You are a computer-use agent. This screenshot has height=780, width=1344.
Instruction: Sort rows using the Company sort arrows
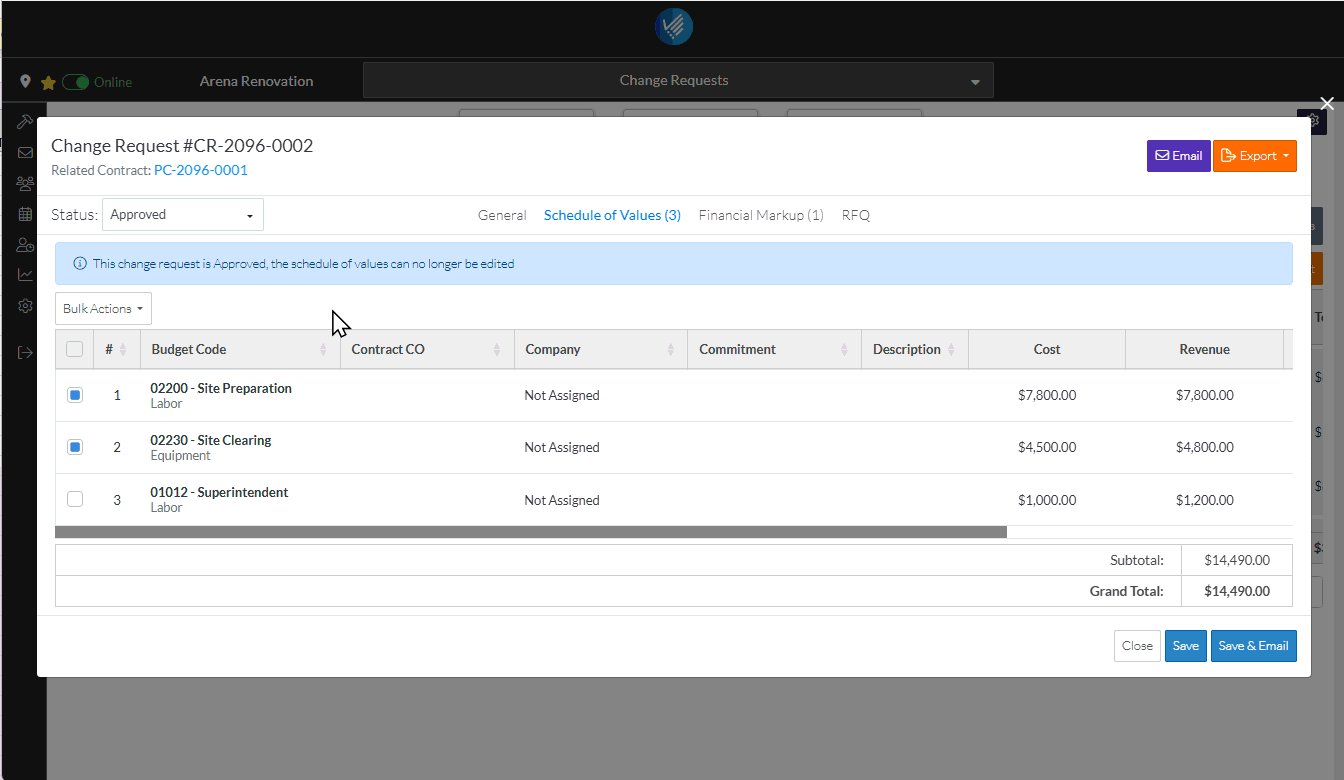tap(671, 350)
